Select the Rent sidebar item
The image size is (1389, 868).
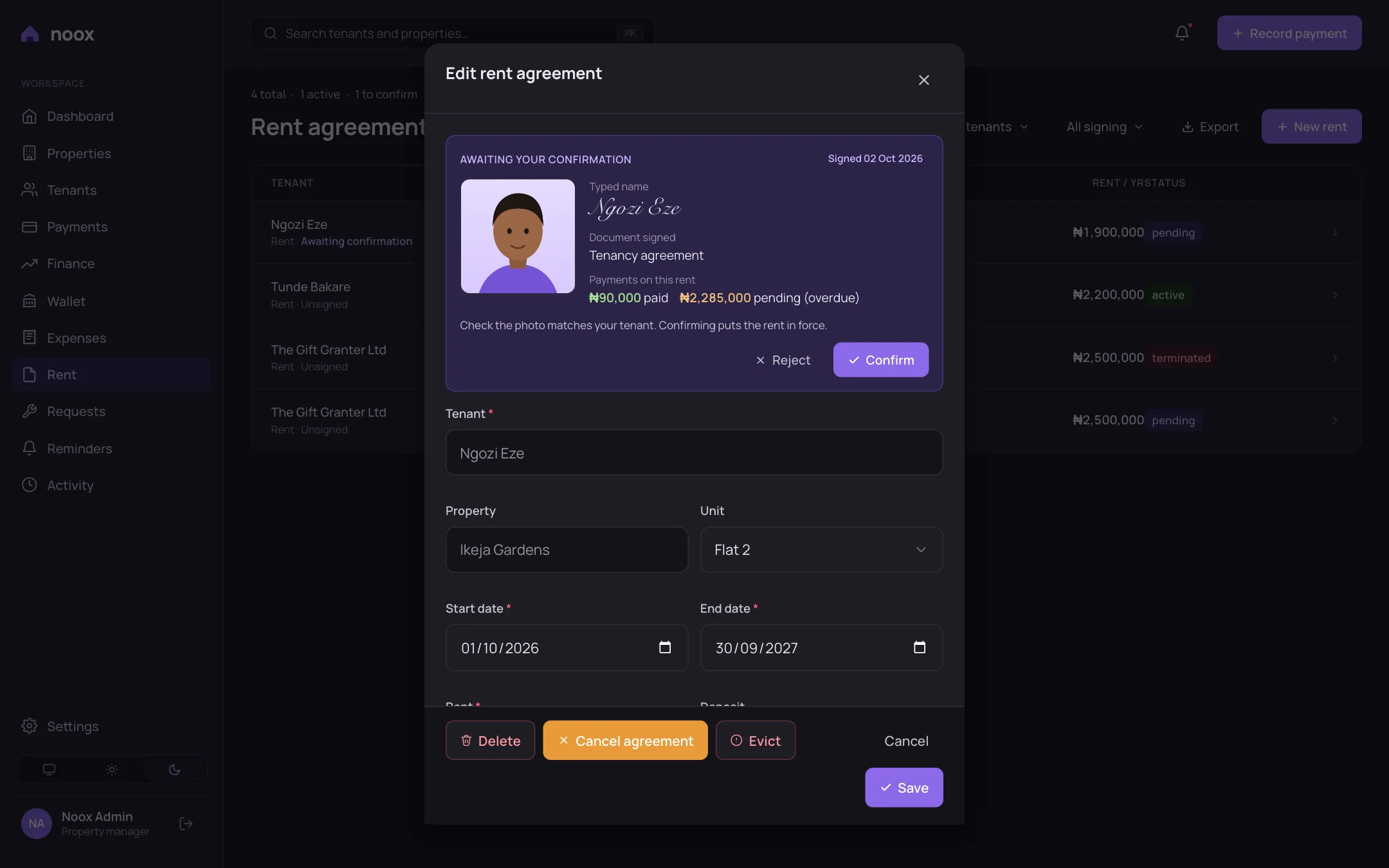[111, 374]
